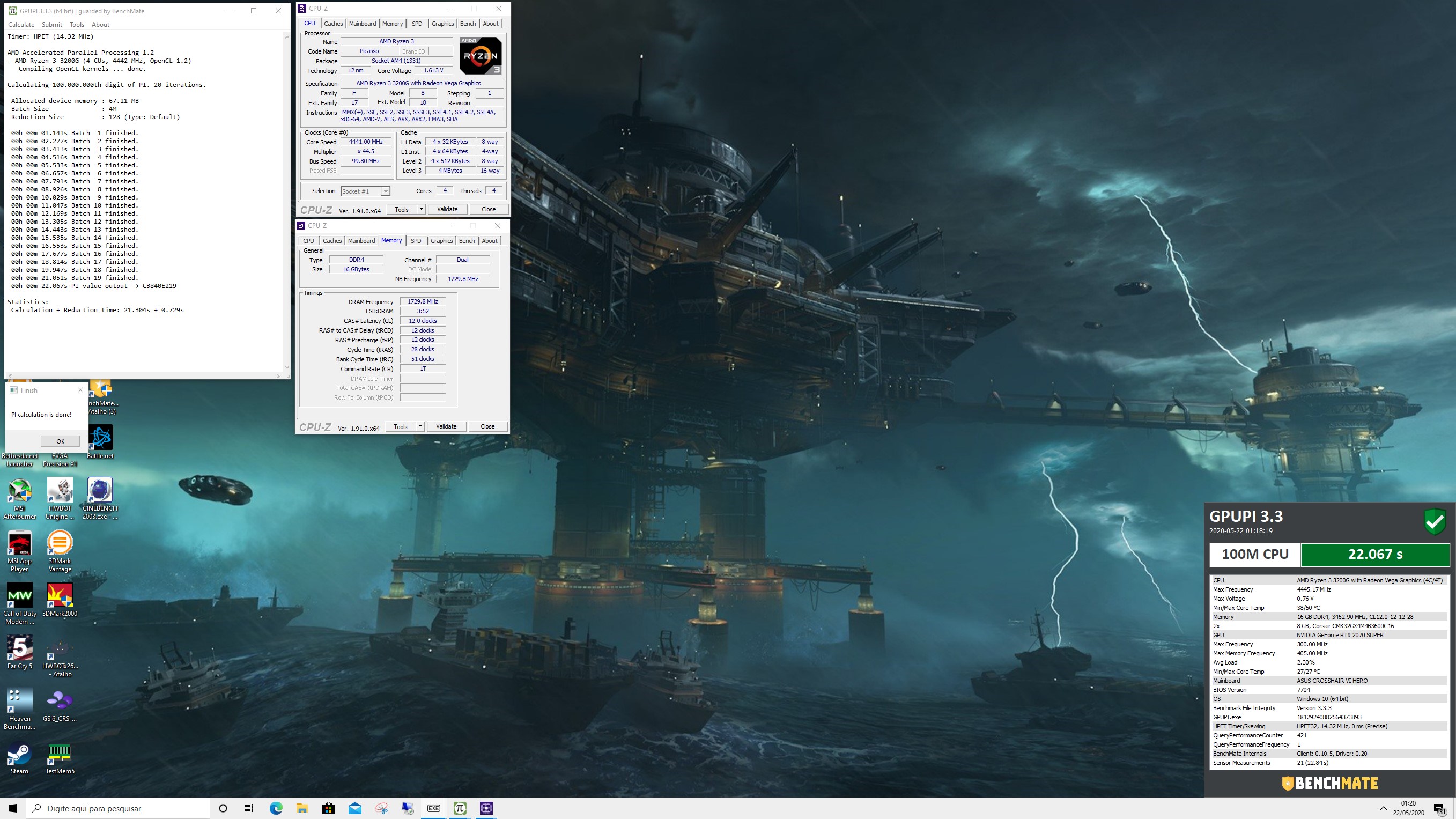Switch to Memory tab in top CPU-Z
Viewport: 1456px width, 819px height.
392,24
